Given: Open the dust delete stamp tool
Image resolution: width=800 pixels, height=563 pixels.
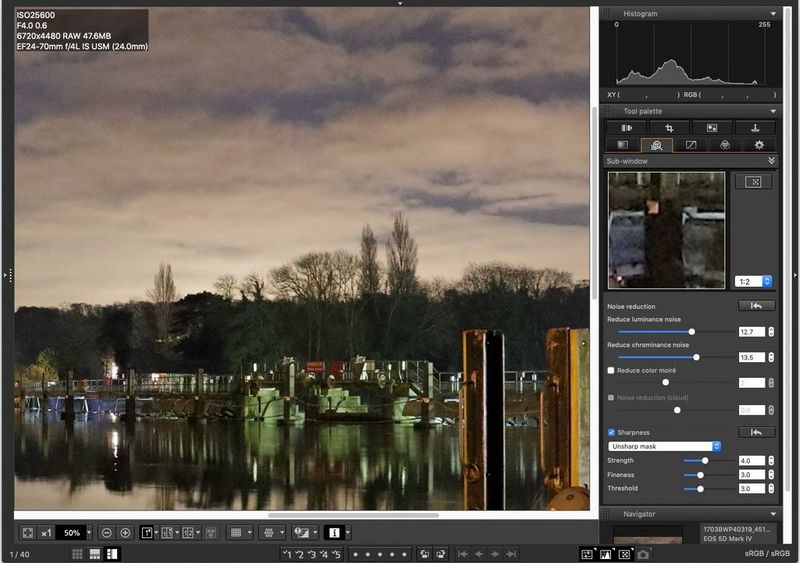Looking at the screenshot, I should [755, 128].
